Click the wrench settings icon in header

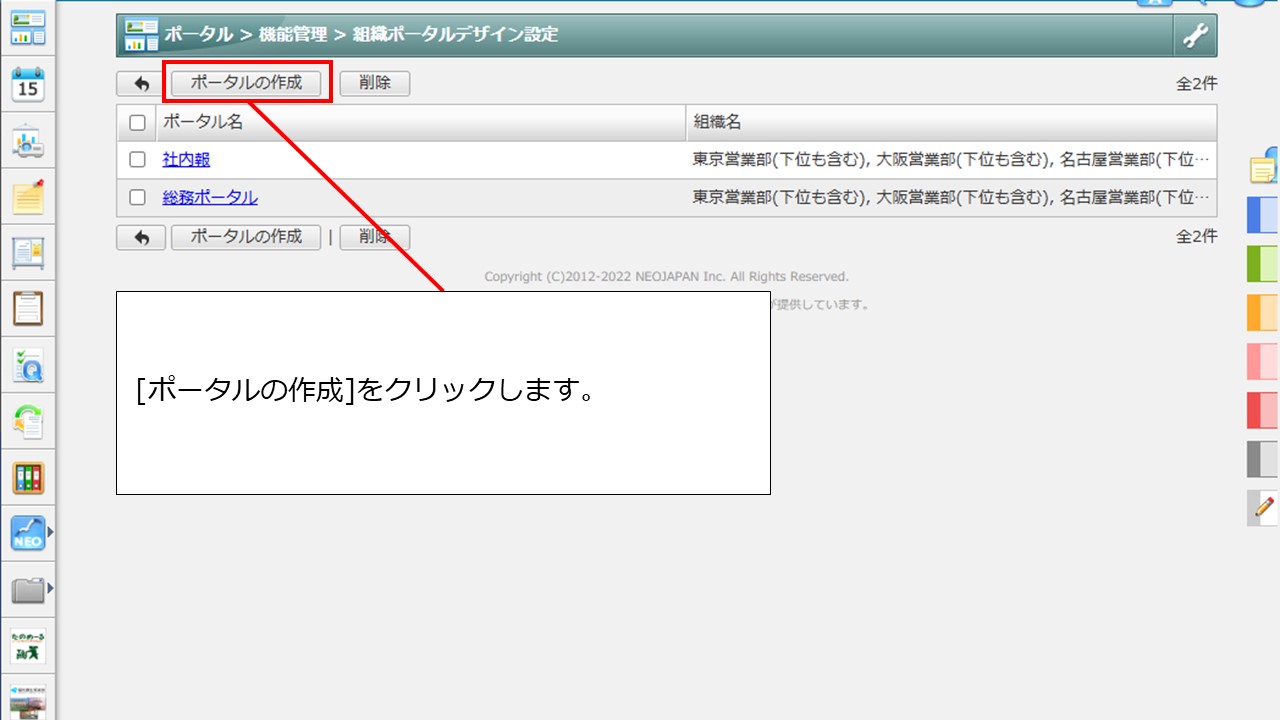click(x=1195, y=36)
